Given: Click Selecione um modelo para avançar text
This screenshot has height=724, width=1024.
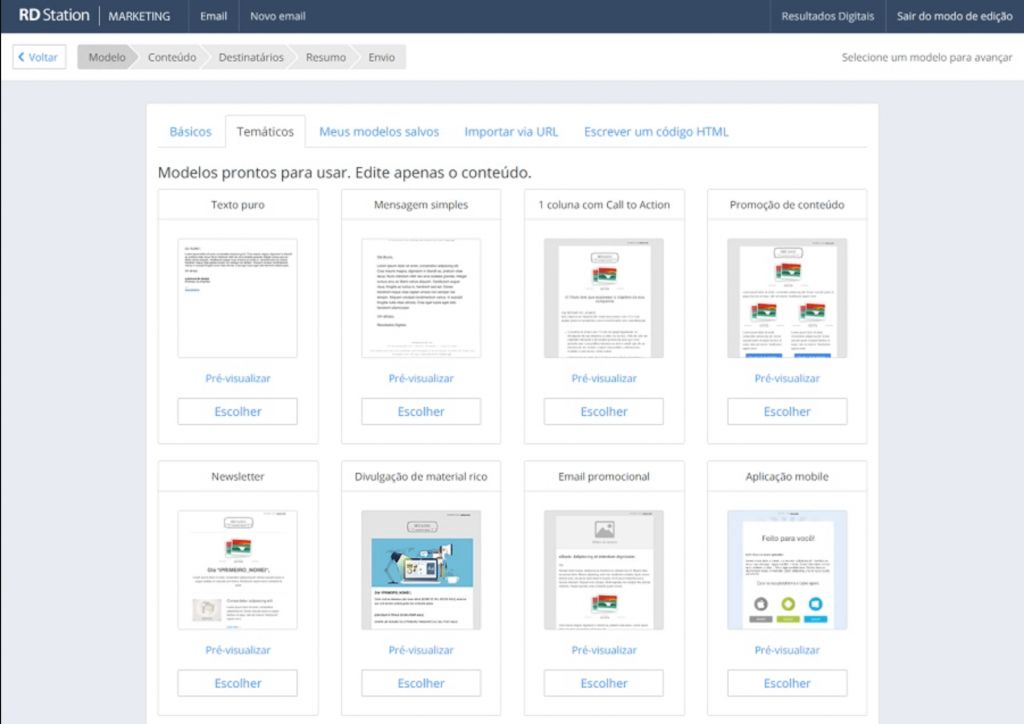Looking at the screenshot, I should (x=927, y=57).
